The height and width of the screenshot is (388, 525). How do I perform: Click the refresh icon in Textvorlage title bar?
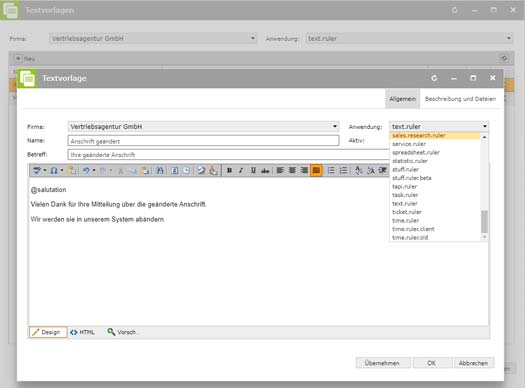click(x=434, y=78)
